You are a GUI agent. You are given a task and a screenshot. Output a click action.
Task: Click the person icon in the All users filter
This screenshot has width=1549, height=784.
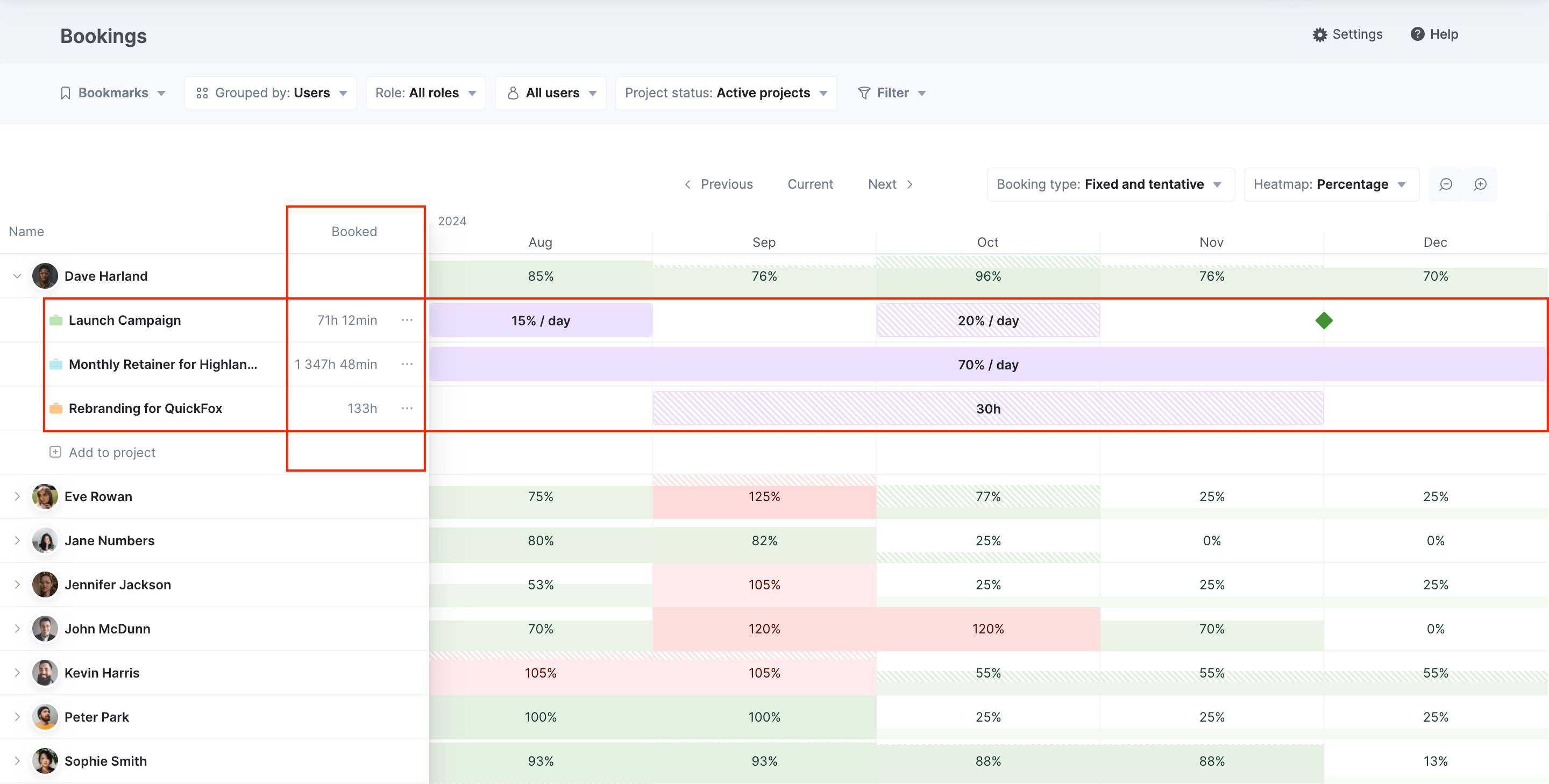pos(513,92)
